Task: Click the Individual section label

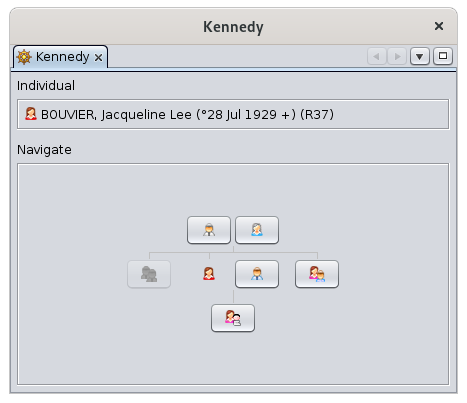Action: tap(46, 86)
